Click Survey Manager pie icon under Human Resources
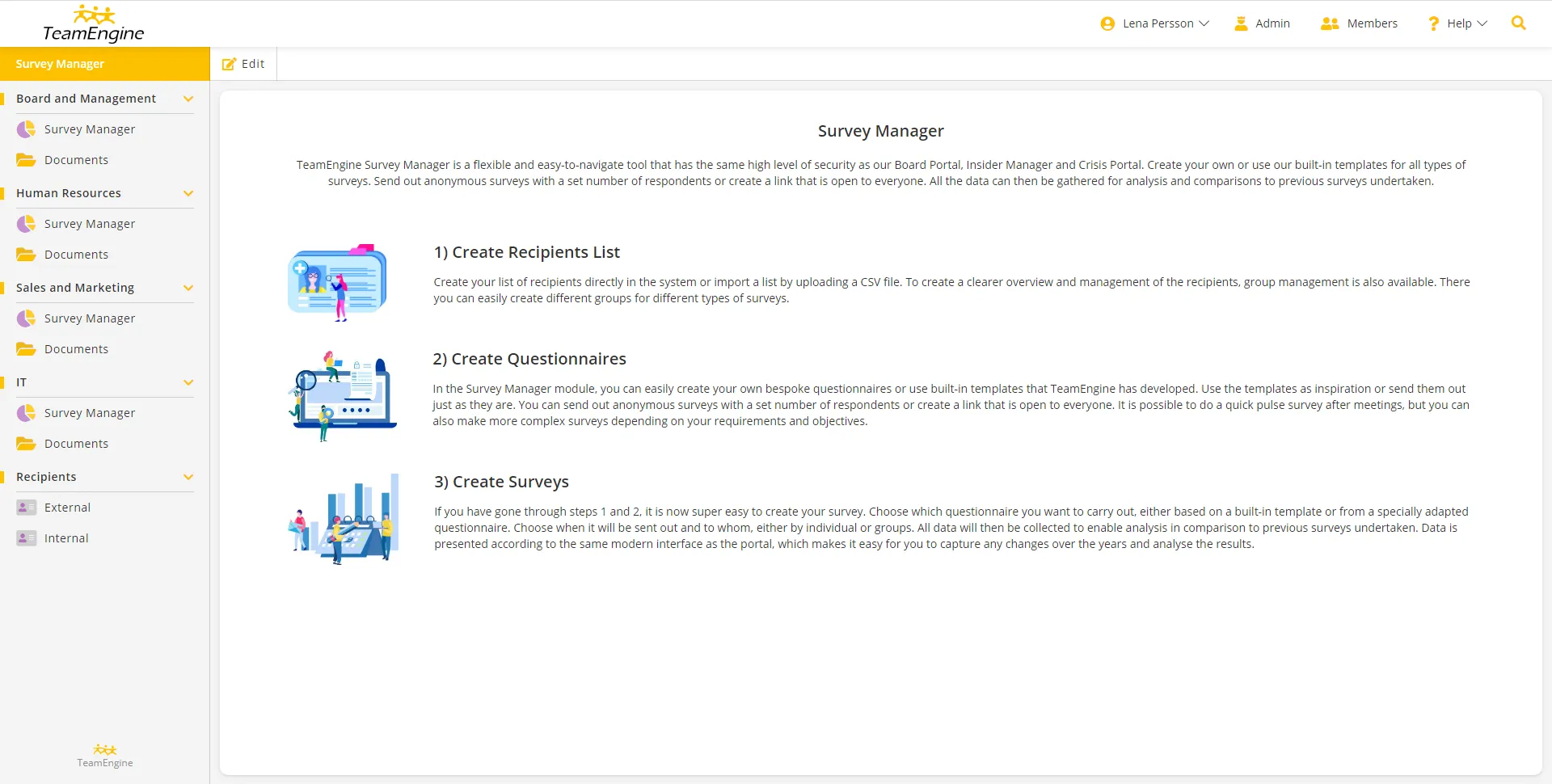 26,224
